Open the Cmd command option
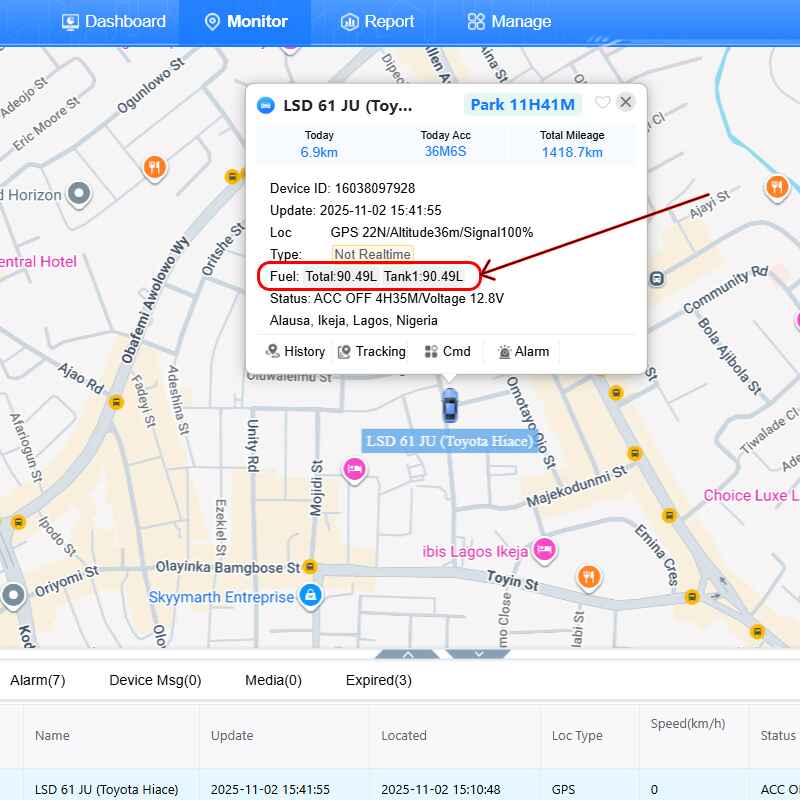 pos(447,351)
